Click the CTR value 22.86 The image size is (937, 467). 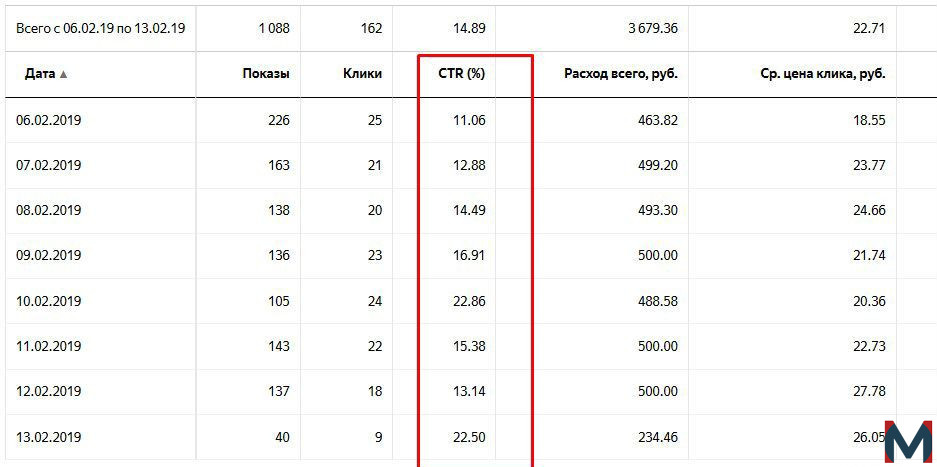click(x=468, y=301)
